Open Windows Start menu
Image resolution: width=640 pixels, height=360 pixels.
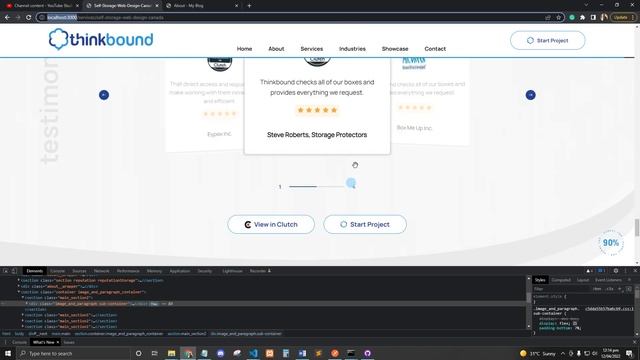pyautogui.click(x=8, y=353)
